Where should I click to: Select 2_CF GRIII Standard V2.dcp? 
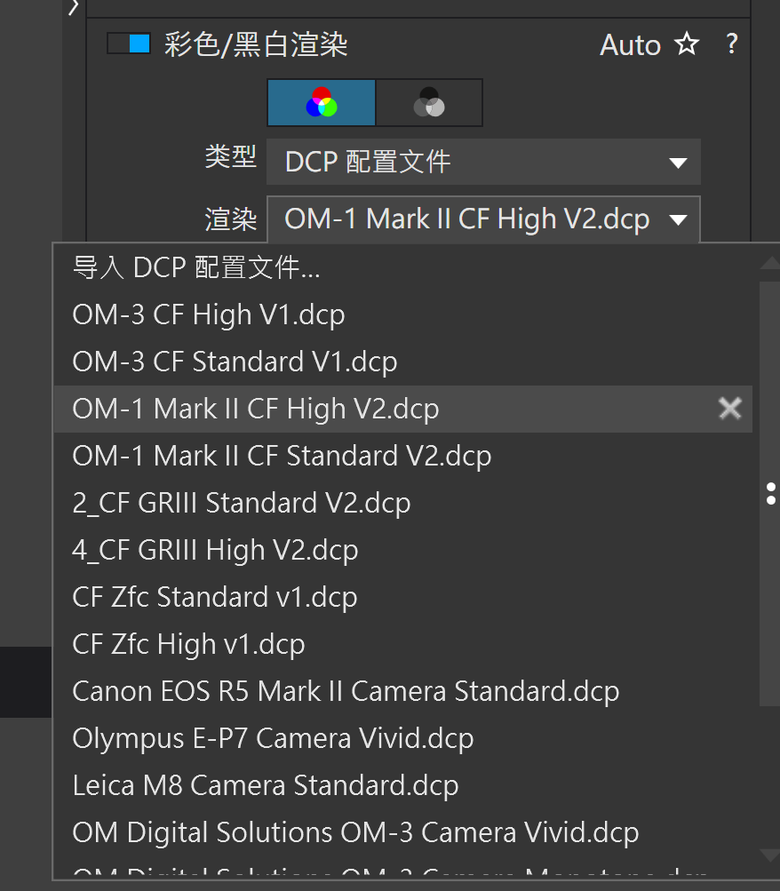(x=403, y=503)
